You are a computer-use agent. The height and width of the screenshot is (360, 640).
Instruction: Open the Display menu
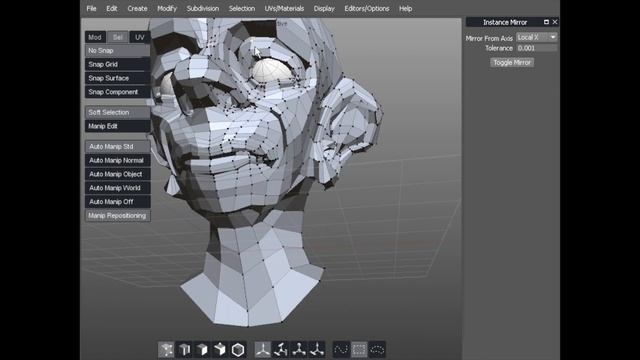(x=324, y=9)
